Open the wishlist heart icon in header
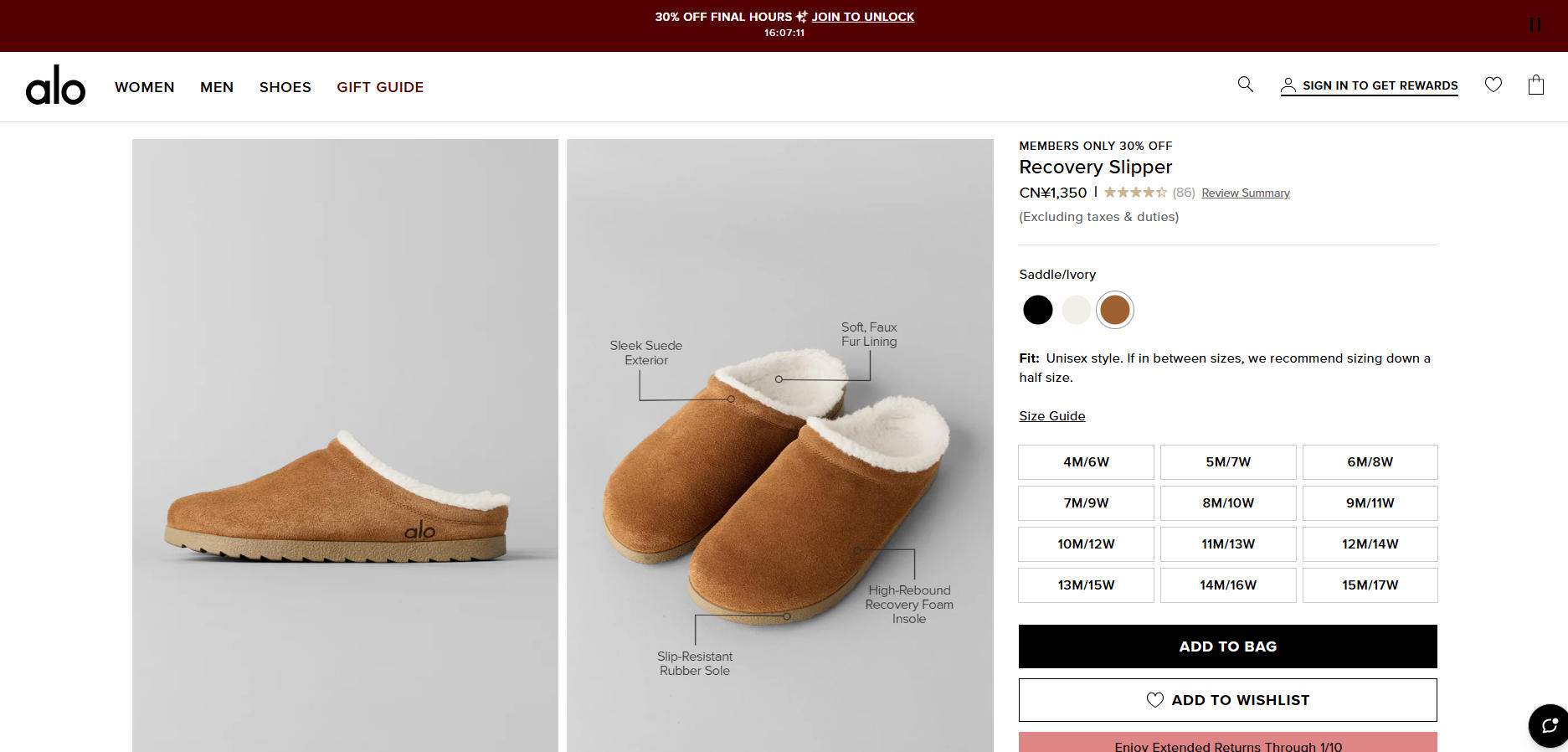The height and width of the screenshot is (752, 1568). click(1493, 85)
